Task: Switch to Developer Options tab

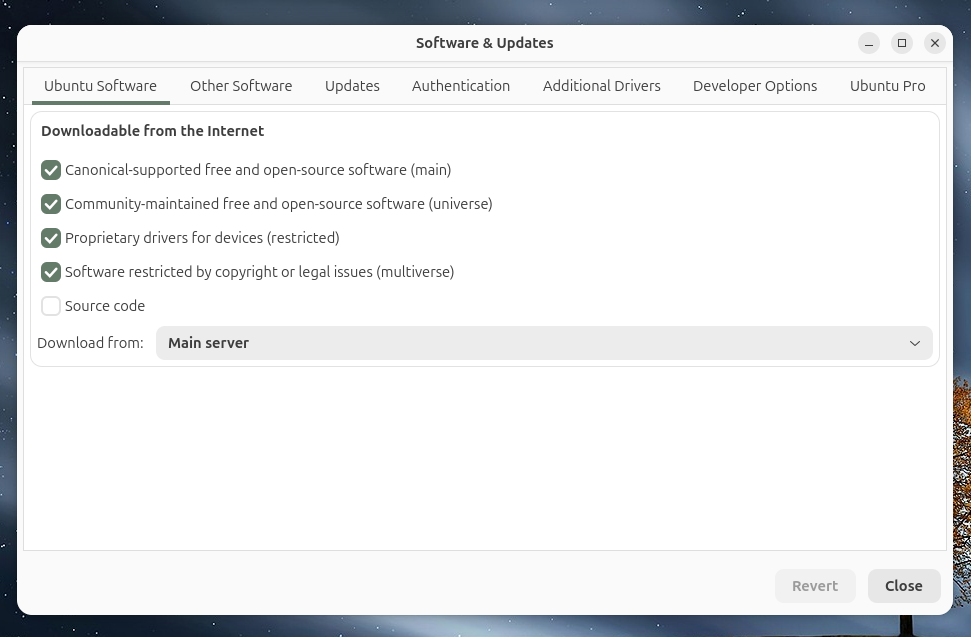Action: click(x=755, y=86)
